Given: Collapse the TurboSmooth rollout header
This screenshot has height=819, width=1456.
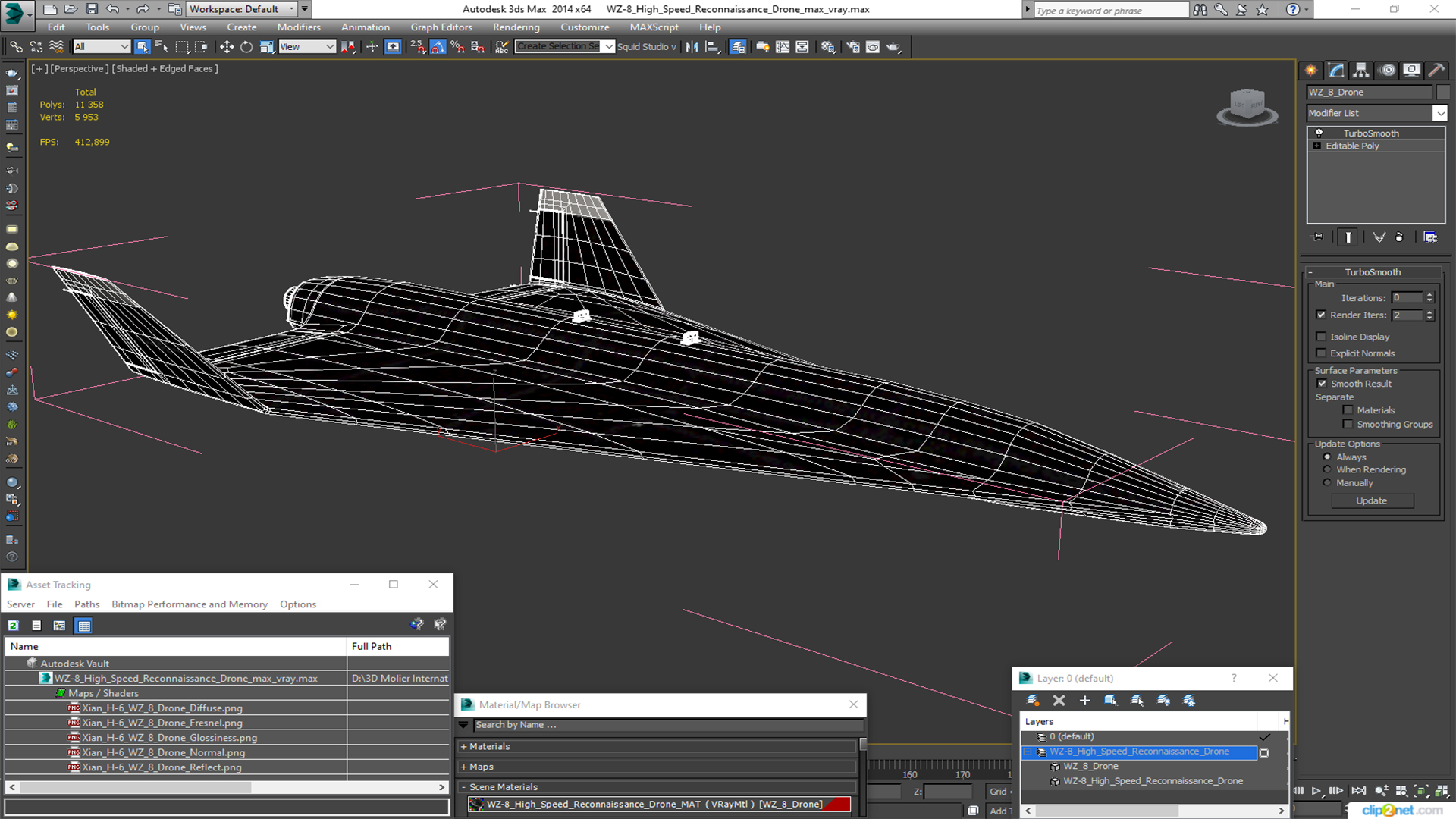Looking at the screenshot, I should (1373, 272).
